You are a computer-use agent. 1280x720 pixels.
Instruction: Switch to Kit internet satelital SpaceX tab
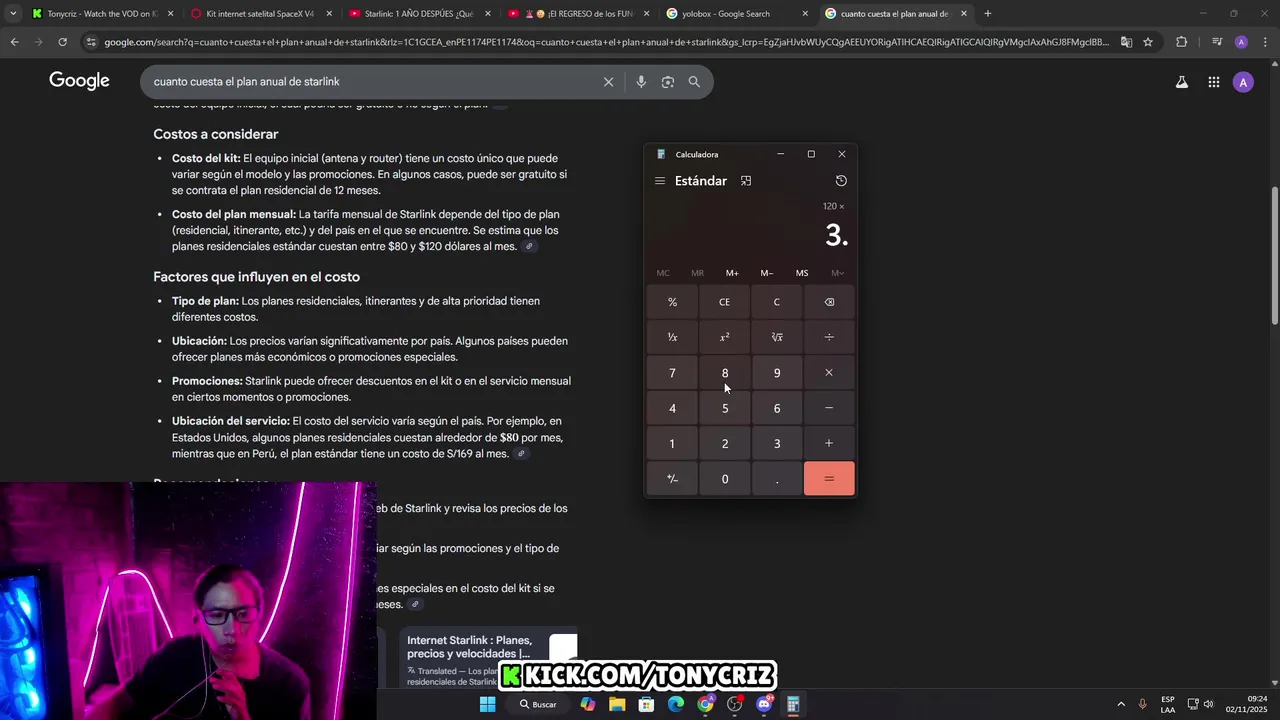[x=260, y=14]
